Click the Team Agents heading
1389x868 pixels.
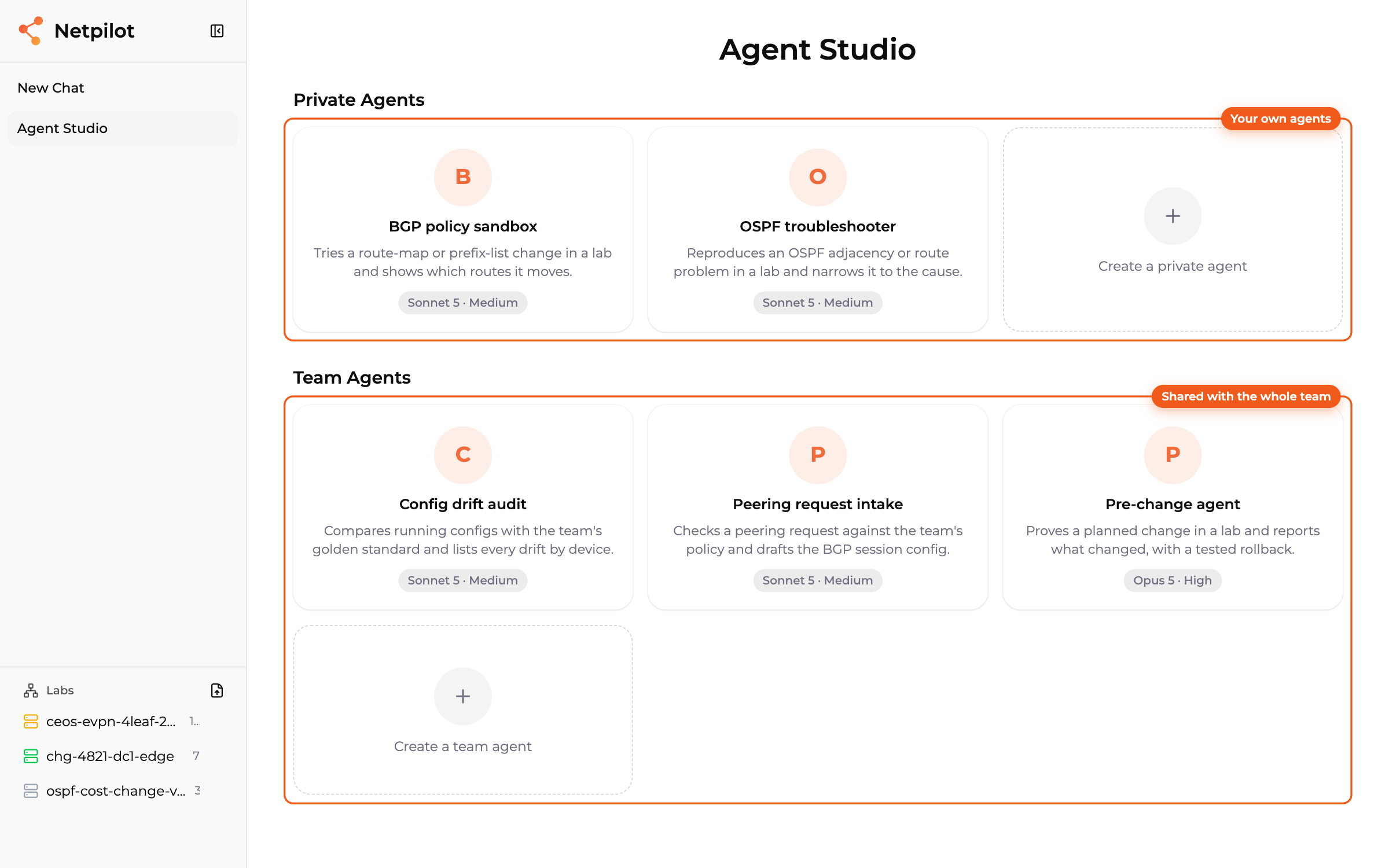pyautogui.click(x=352, y=377)
